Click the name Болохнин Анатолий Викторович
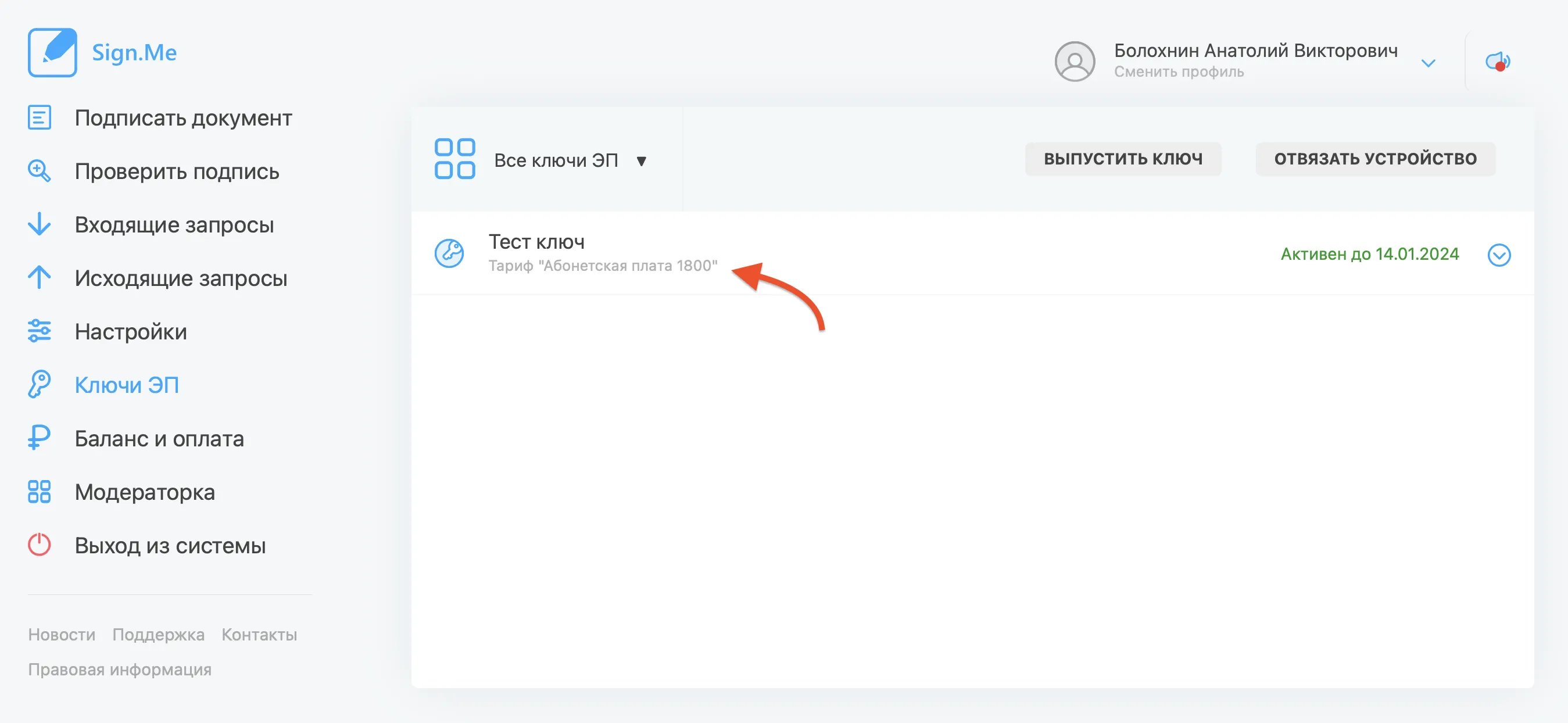This screenshot has height=723, width=1568. [x=1256, y=50]
